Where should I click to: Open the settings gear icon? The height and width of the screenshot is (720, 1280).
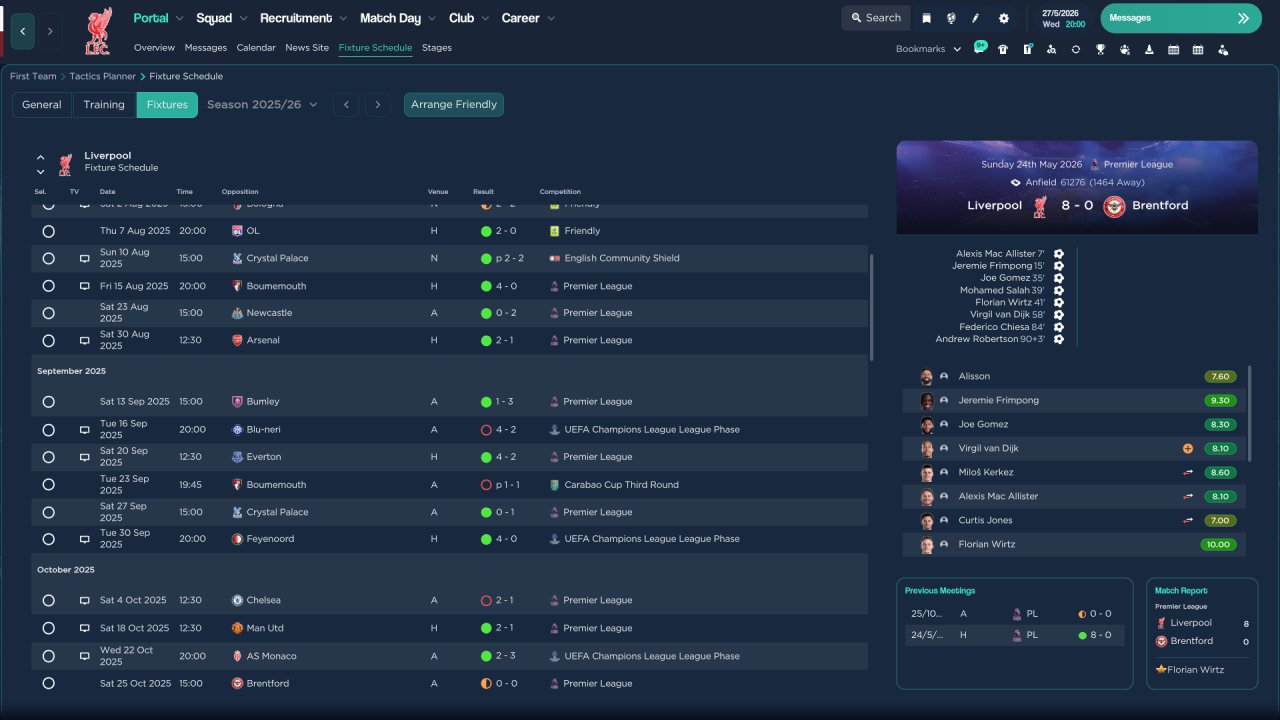(1004, 18)
